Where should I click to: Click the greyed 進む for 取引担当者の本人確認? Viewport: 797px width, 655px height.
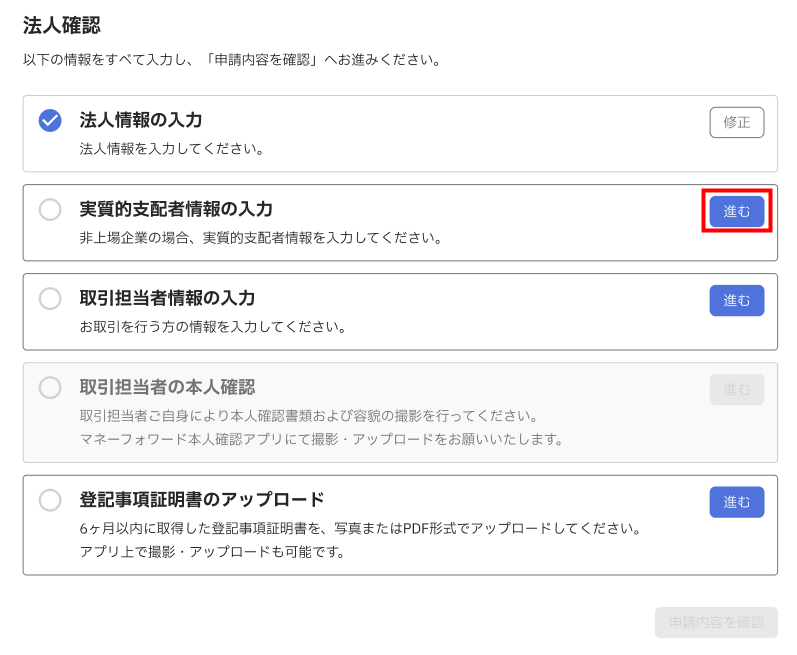[x=737, y=390]
